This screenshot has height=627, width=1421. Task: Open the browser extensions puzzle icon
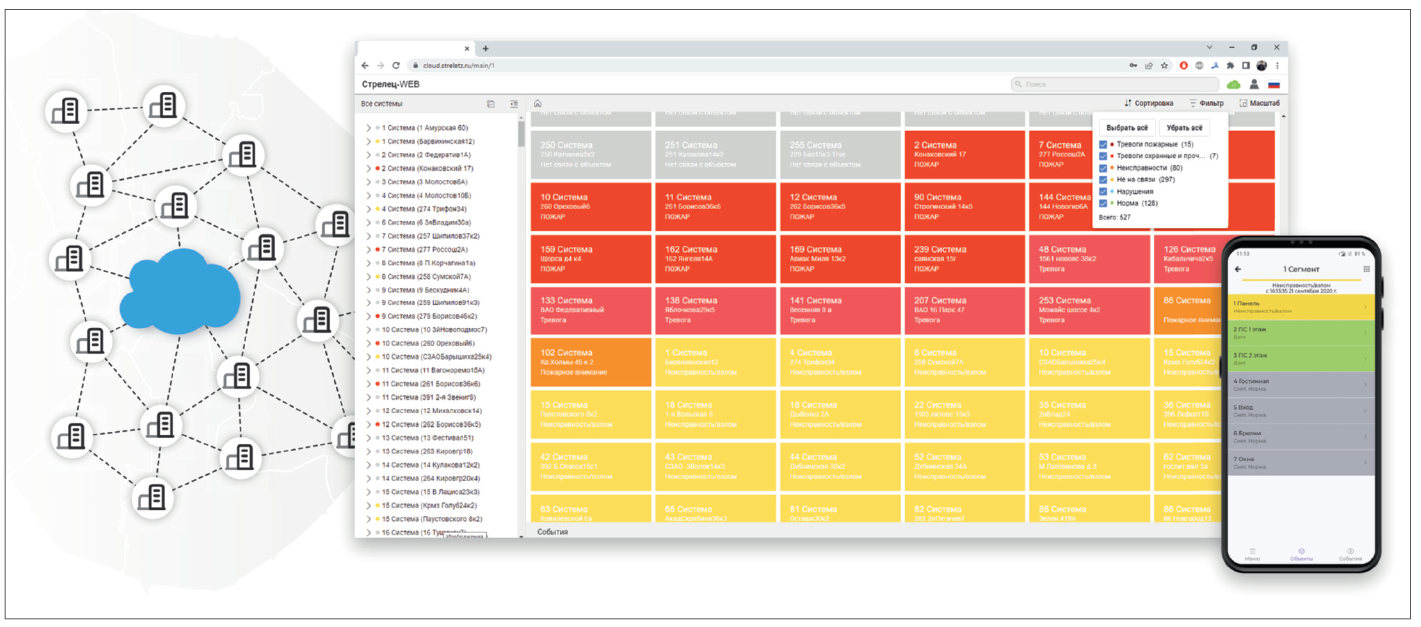pos(1231,65)
